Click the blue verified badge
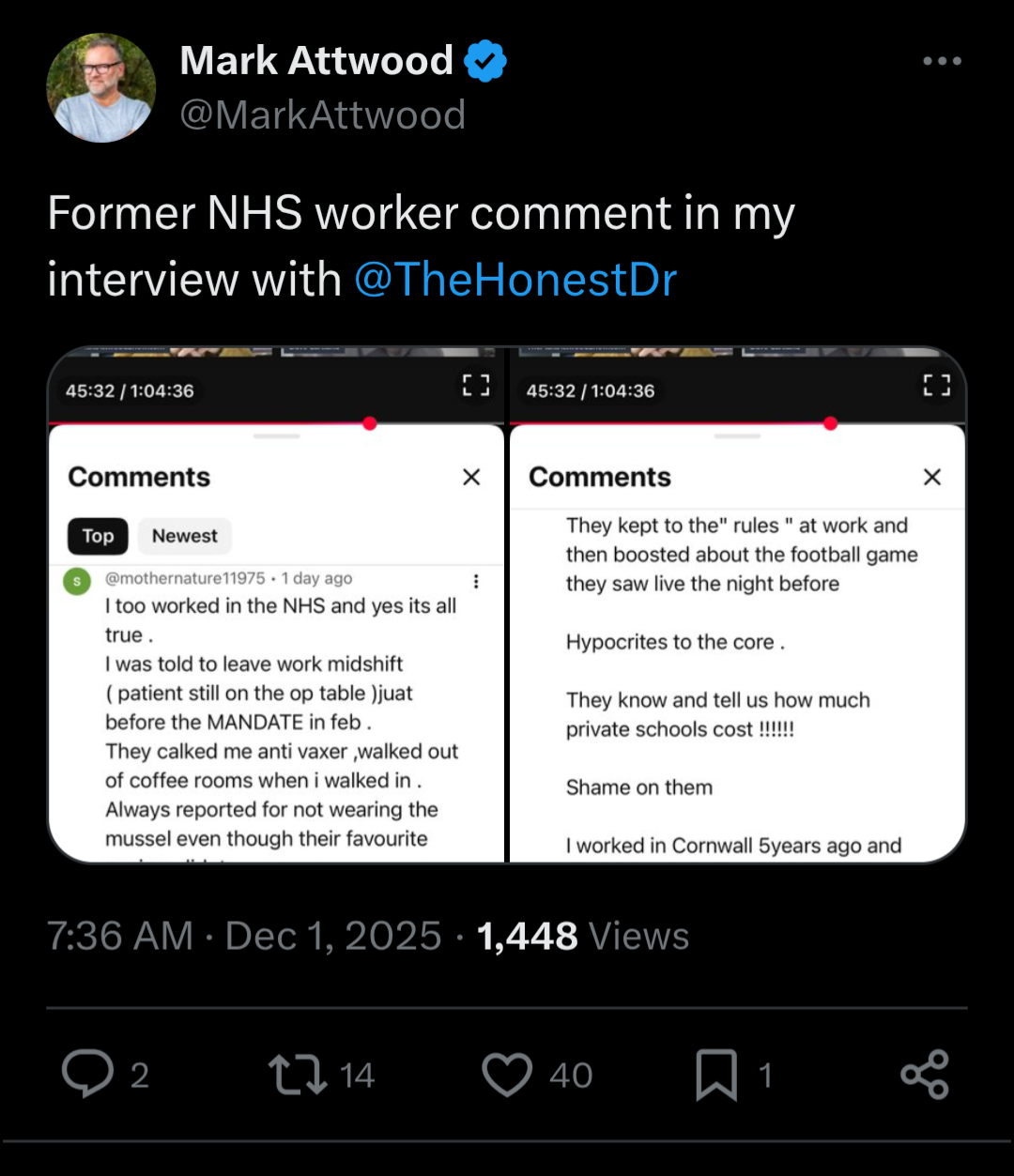The image size is (1014, 1176). 485,62
